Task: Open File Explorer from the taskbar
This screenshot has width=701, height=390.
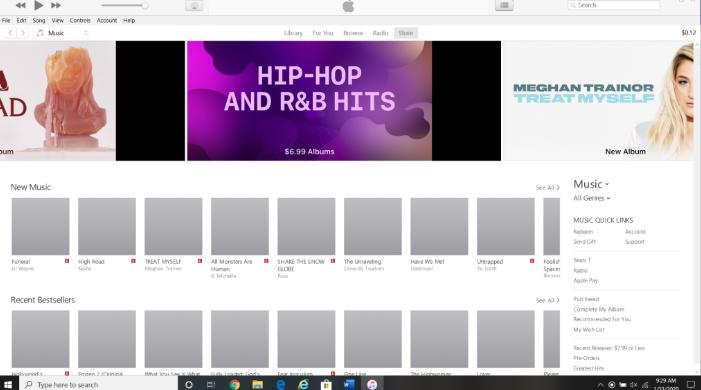Action: coord(257,384)
